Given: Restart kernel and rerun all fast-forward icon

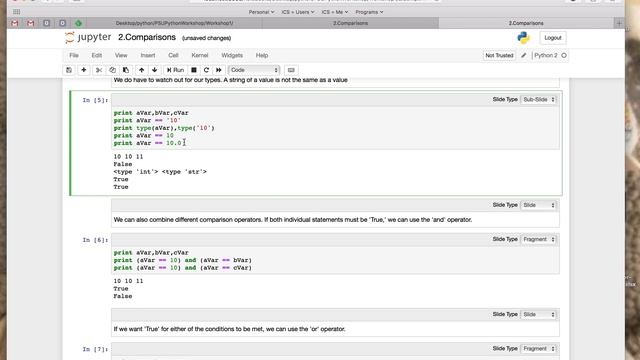Looking at the screenshot, I should pyautogui.click(x=219, y=70).
